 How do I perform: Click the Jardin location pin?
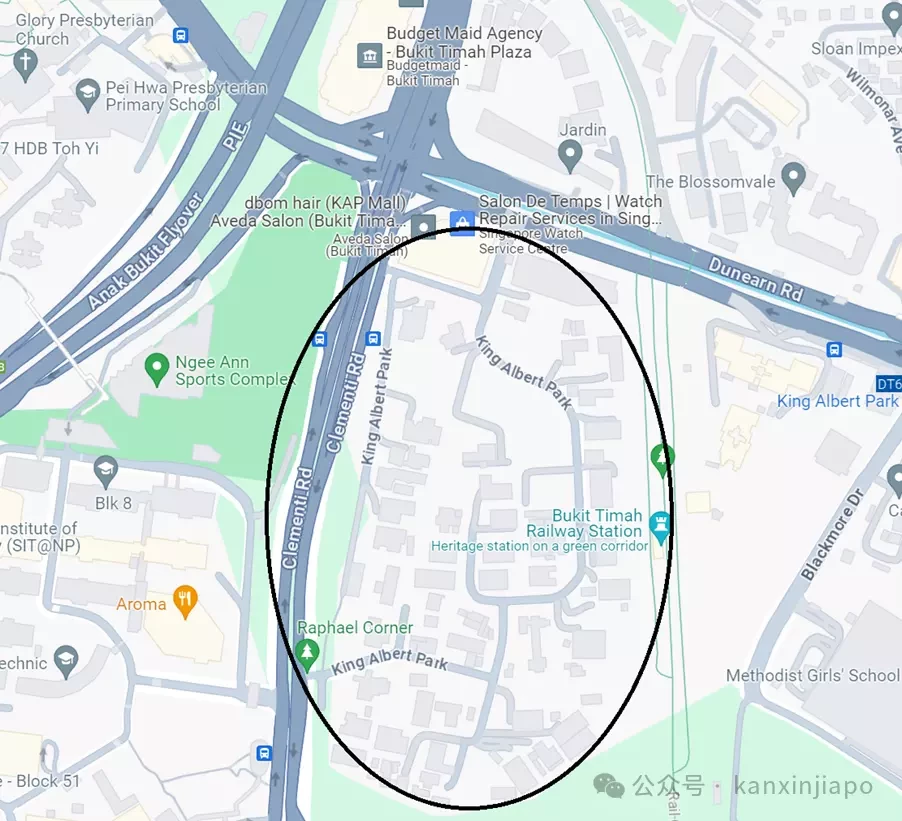click(570, 157)
